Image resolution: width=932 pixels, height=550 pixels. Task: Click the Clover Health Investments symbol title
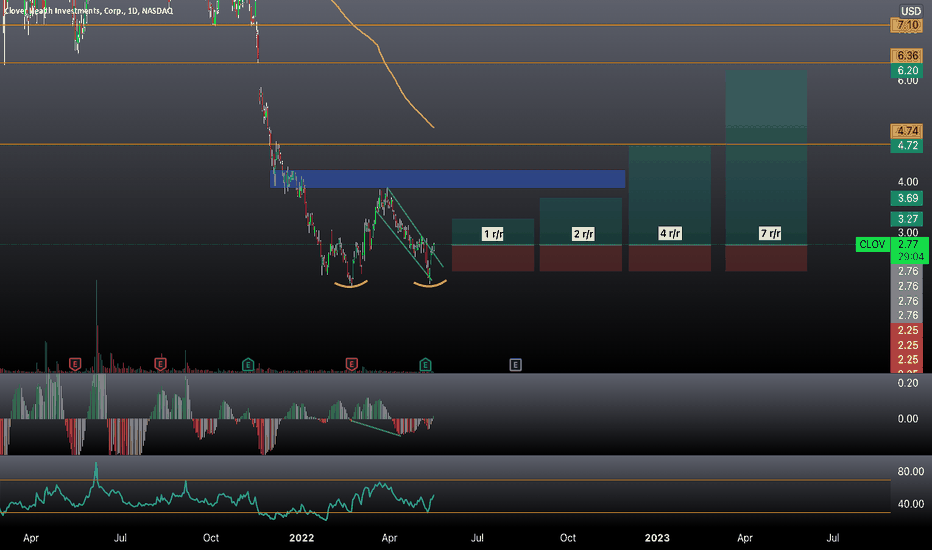pyautogui.click(x=89, y=11)
